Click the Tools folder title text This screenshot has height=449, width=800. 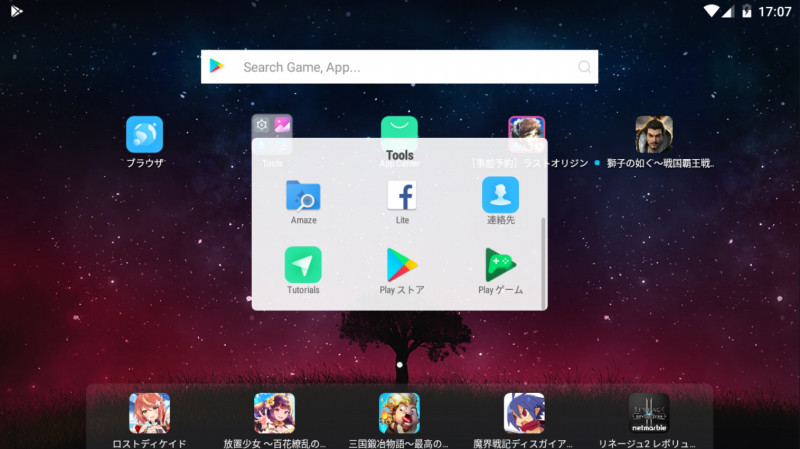coord(399,155)
